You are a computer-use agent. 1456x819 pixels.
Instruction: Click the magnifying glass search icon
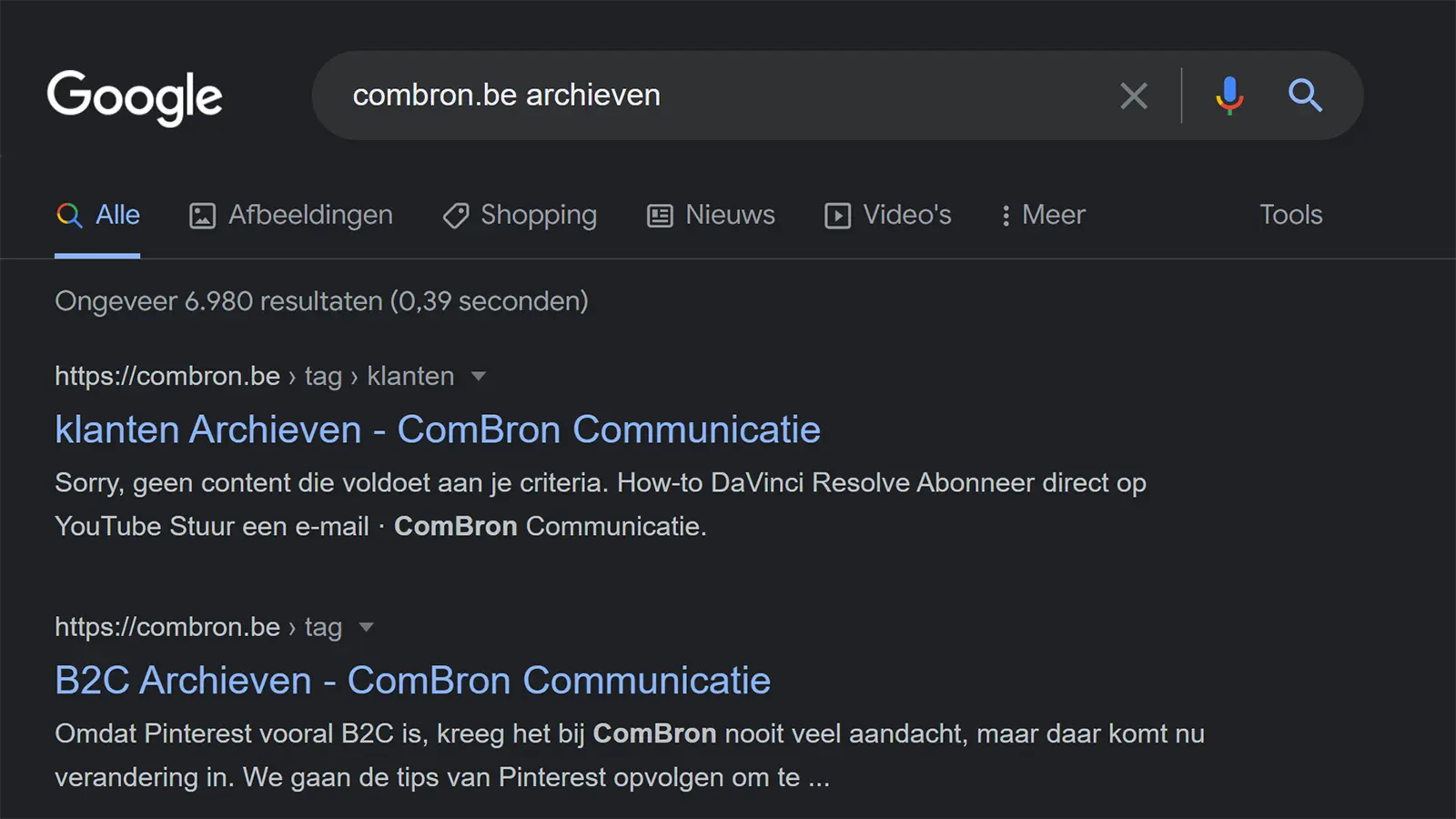[x=1305, y=96]
